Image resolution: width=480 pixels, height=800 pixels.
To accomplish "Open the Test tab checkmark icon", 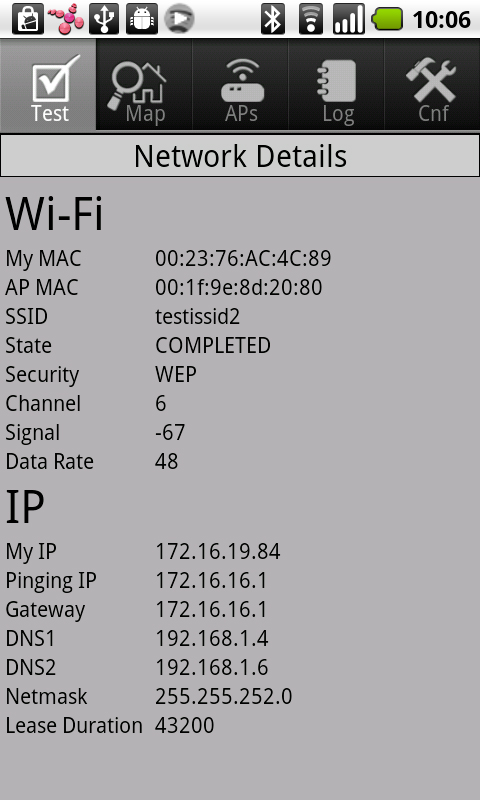I will pyautogui.click(x=48, y=85).
